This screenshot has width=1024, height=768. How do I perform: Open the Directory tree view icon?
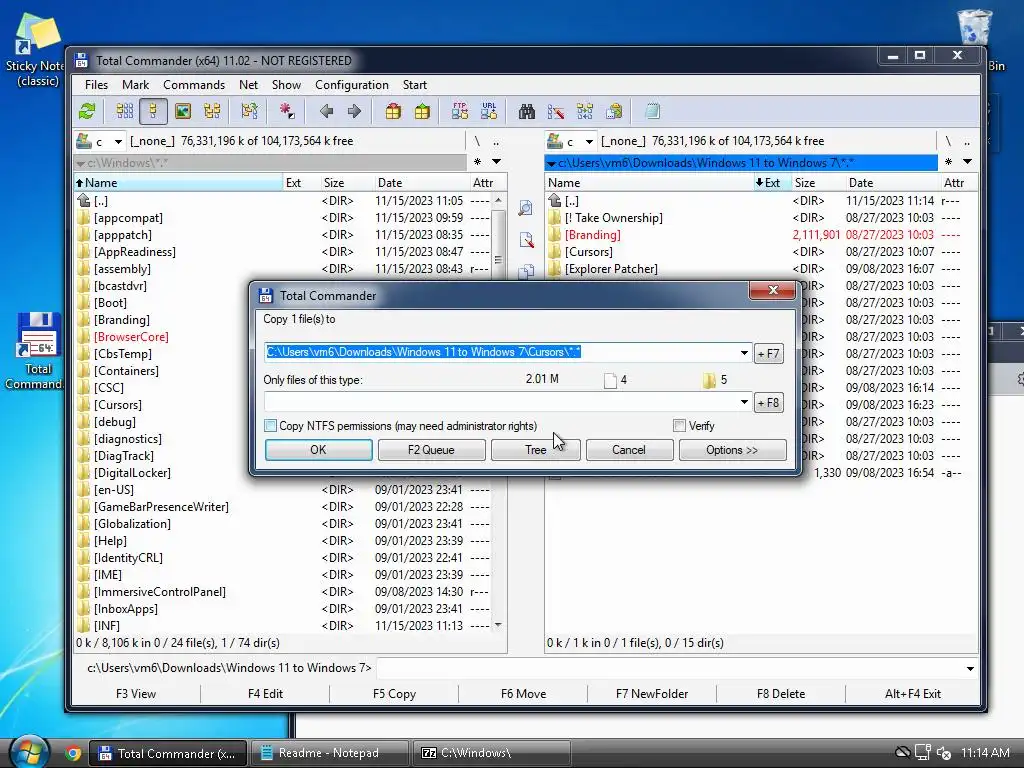tap(212, 111)
